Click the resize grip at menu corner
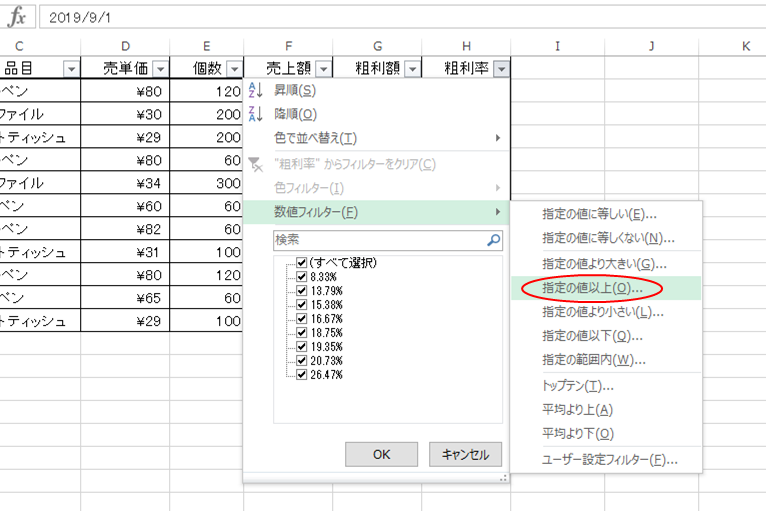 click(504, 479)
